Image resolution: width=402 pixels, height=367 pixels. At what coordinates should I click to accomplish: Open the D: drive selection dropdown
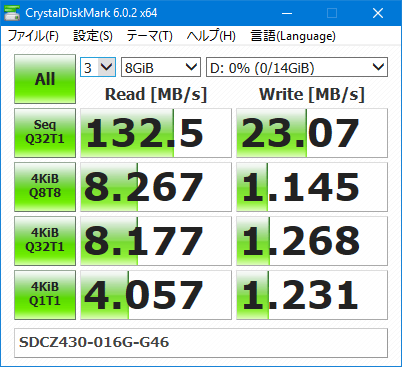297,67
